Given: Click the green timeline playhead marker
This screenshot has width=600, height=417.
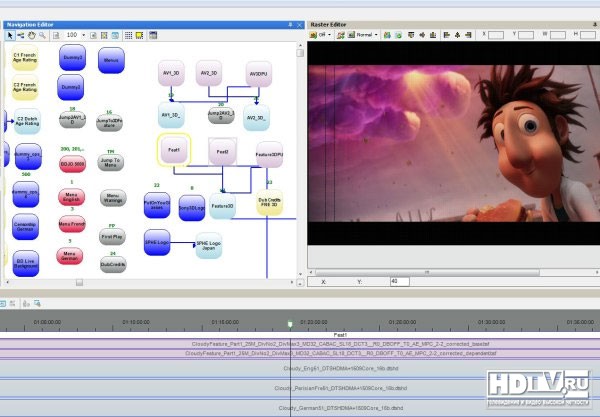Looking at the screenshot, I should click(290, 324).
